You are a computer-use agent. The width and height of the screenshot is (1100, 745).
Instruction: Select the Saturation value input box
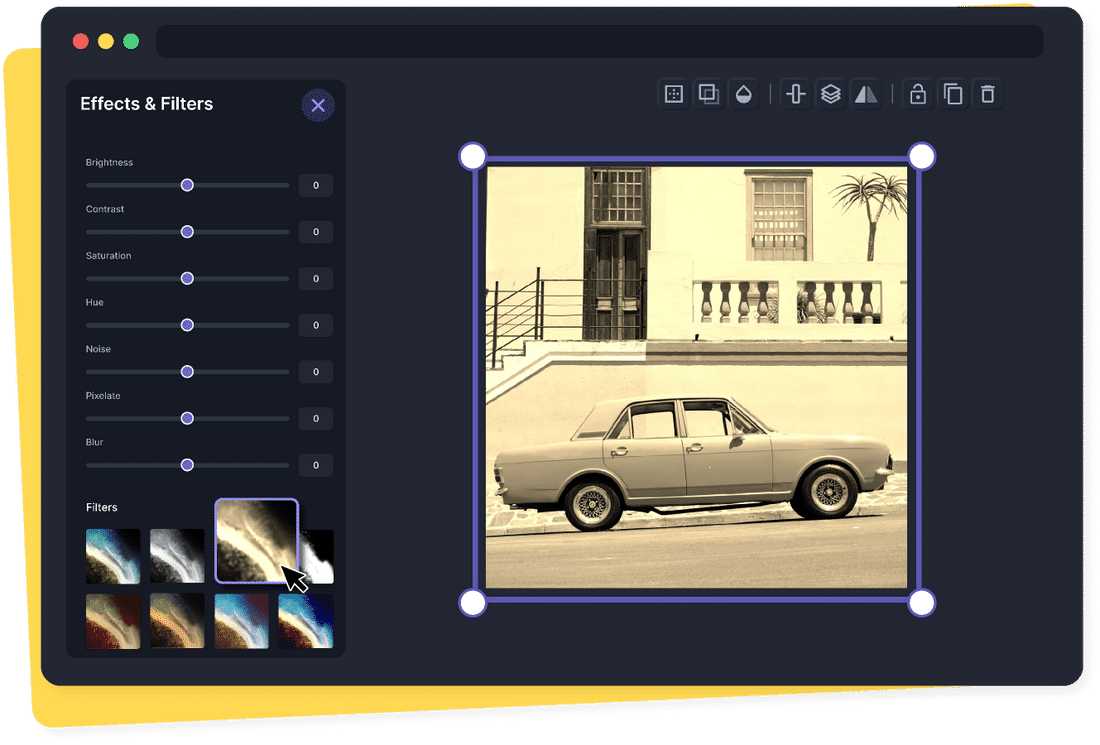(x=315, y=278)
